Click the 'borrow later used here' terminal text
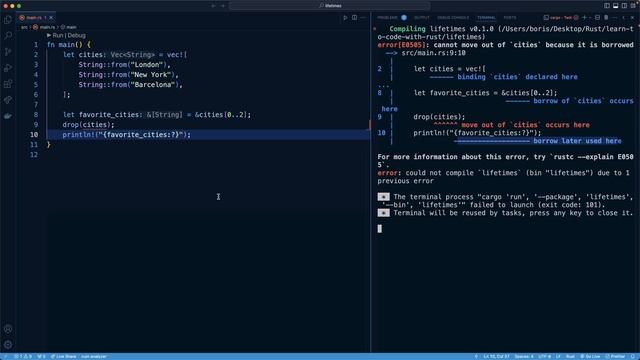640x360 pixels. [x=577, y=141]
